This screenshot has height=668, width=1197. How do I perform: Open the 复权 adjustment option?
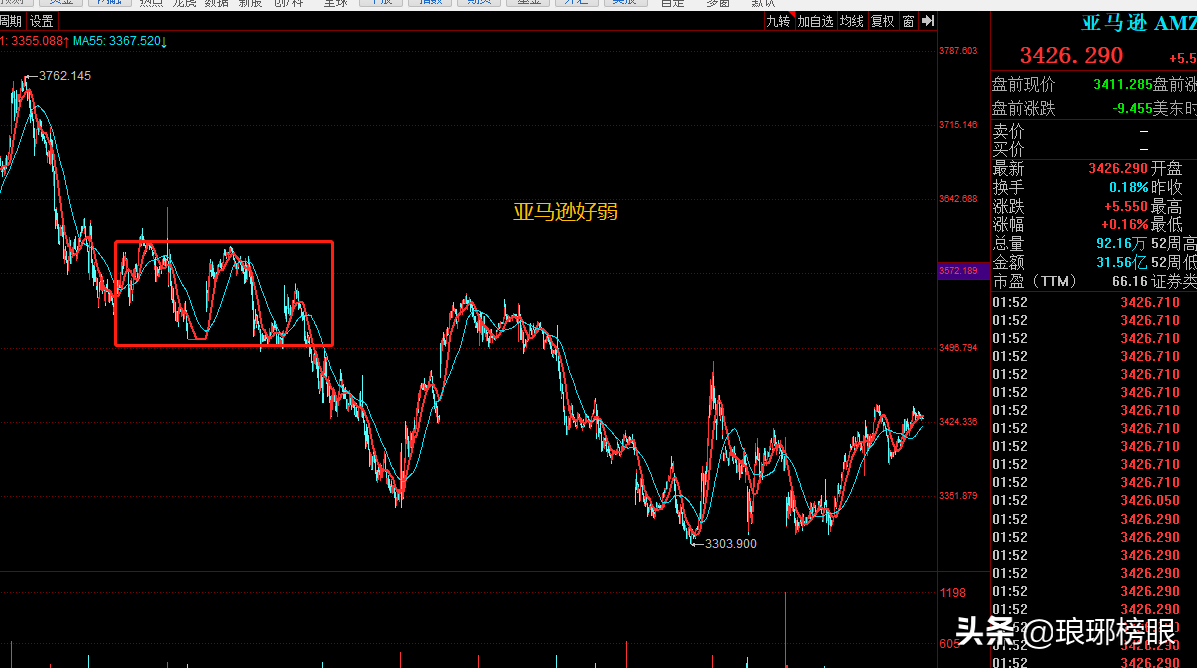click(x=882, y=21)
